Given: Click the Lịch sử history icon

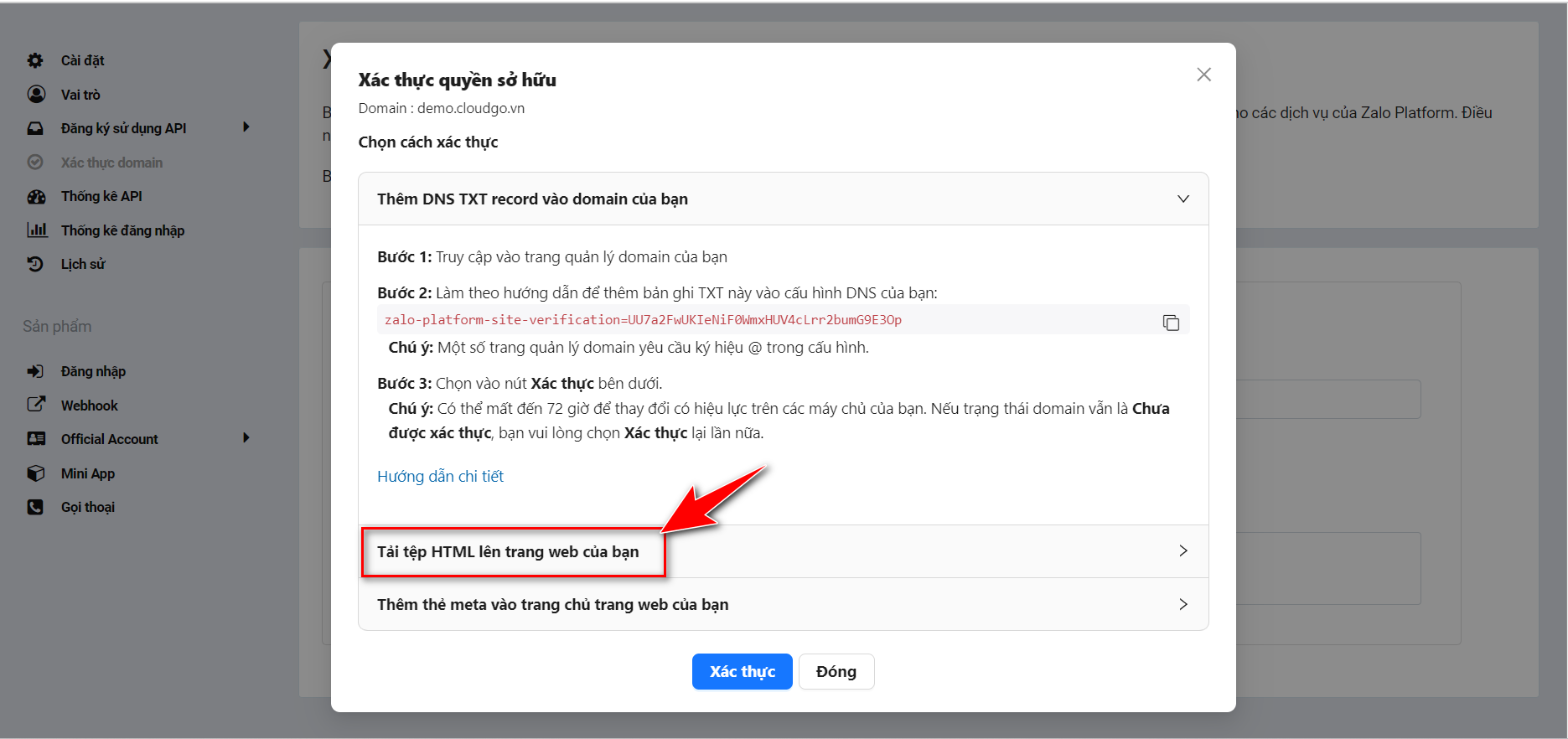Looking at the screenshot, I should point(35,265).
